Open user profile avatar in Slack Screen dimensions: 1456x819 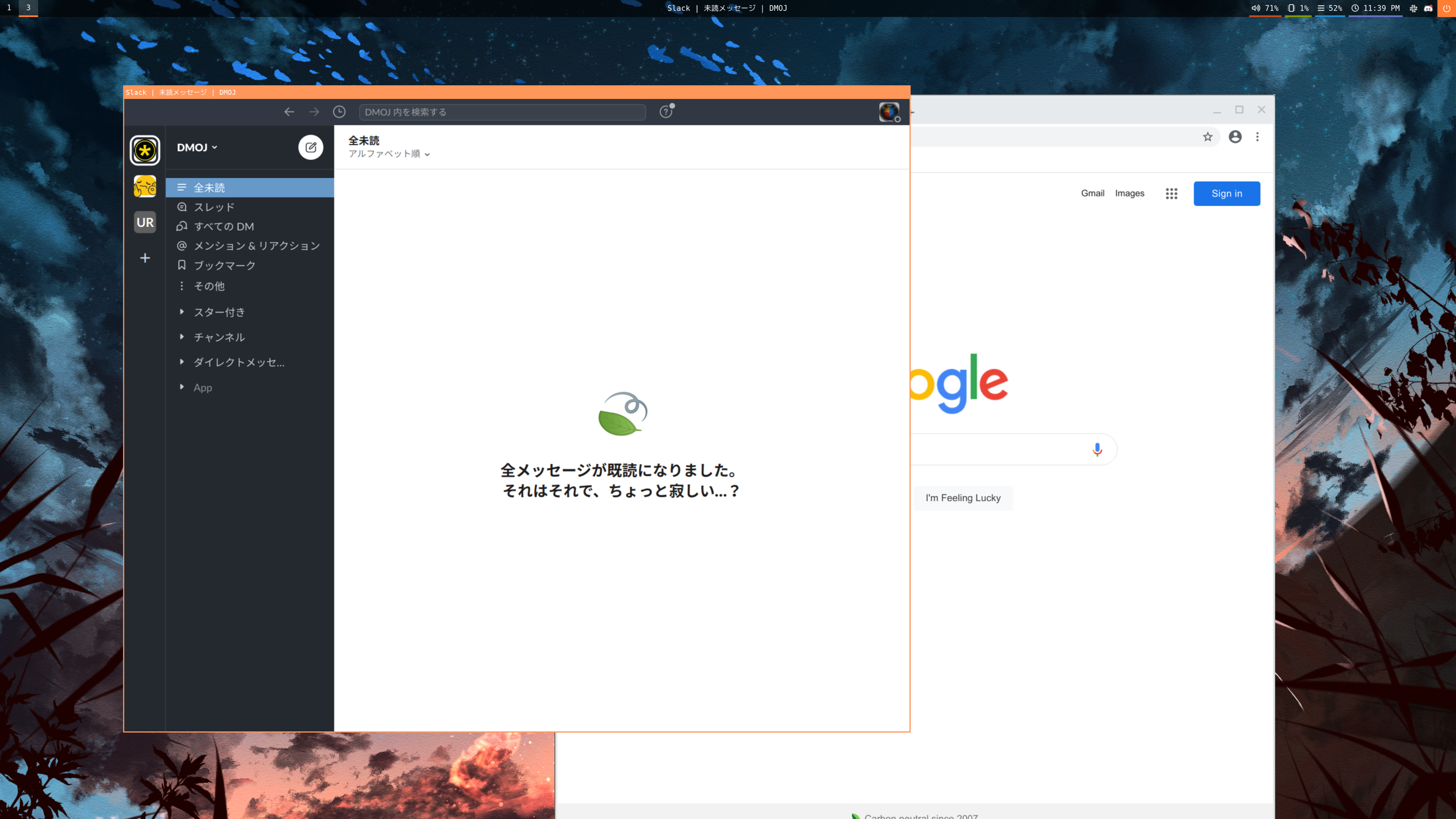[888, 112]
